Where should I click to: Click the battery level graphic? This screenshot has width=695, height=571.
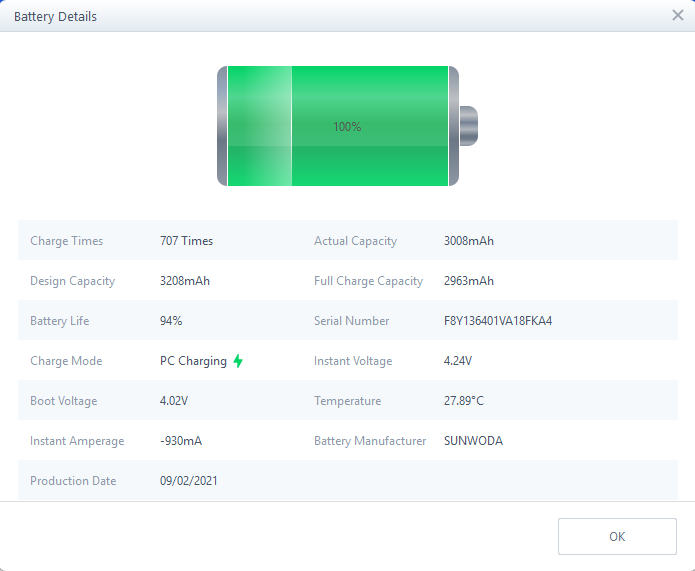pyautogui.click(x=348, y=126)
